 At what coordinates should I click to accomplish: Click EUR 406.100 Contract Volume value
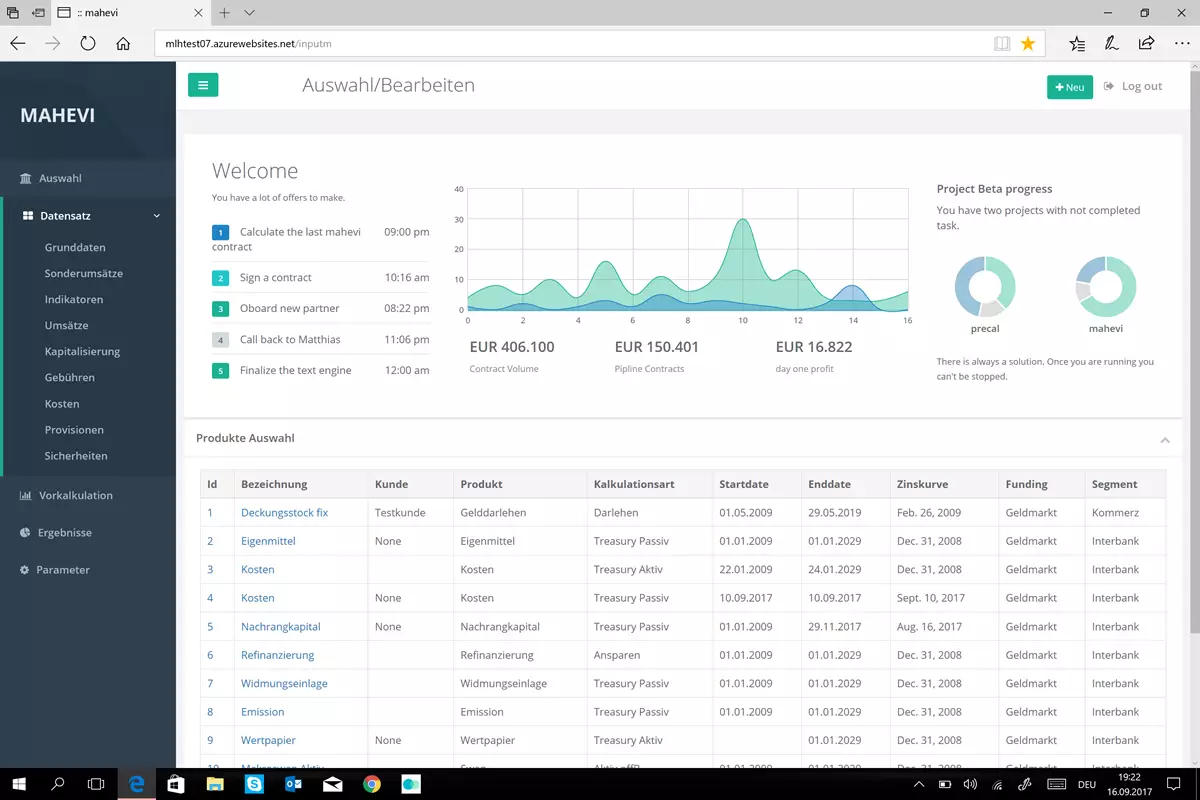[x=512, y=347]
